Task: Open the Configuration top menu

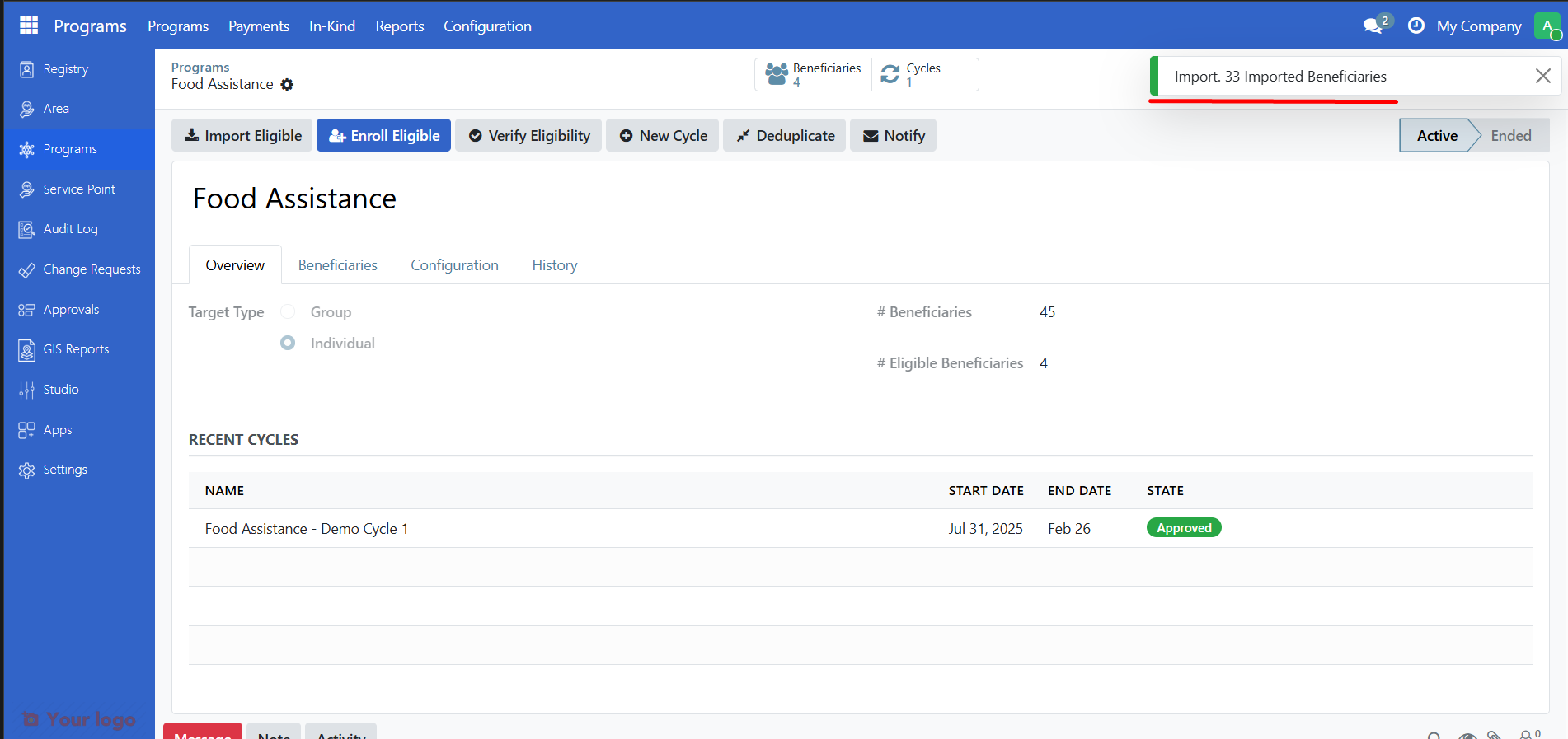Action: pyautogui.click(x=487, y=26)
